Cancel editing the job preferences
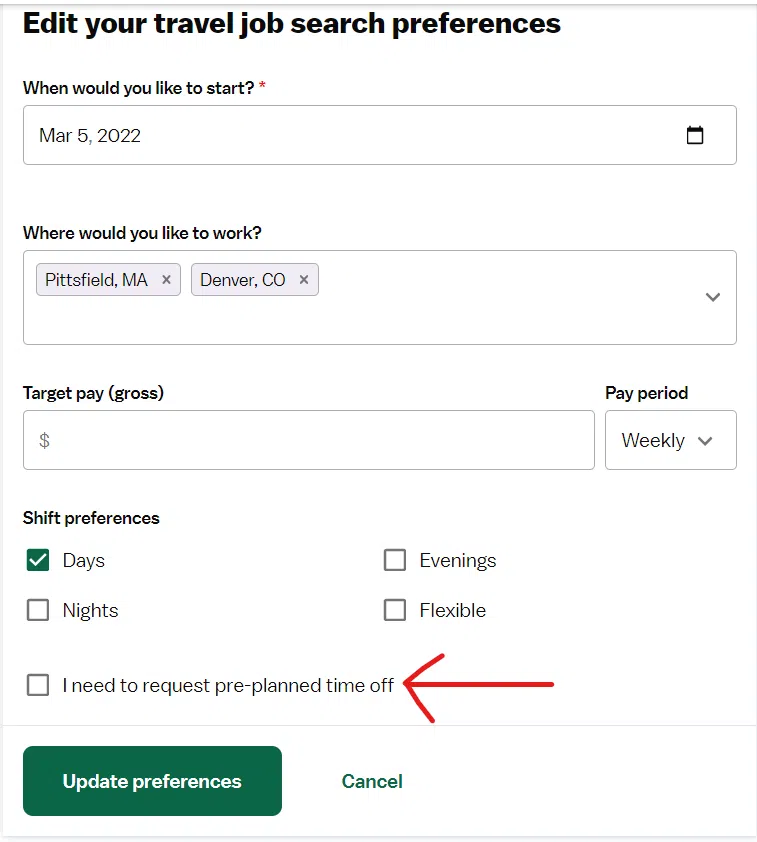 [372, 781]
